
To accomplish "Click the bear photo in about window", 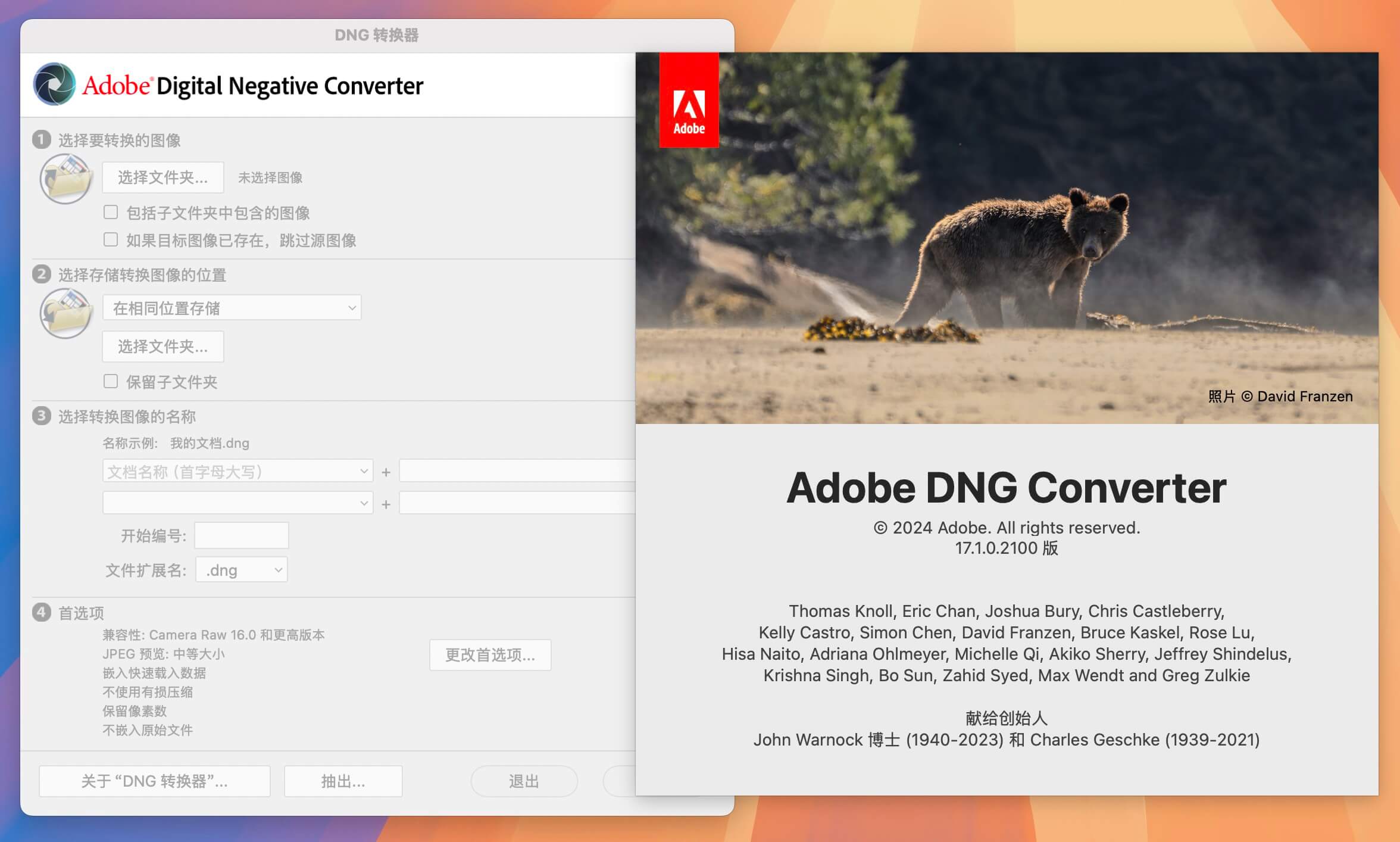I will 1007,238.
